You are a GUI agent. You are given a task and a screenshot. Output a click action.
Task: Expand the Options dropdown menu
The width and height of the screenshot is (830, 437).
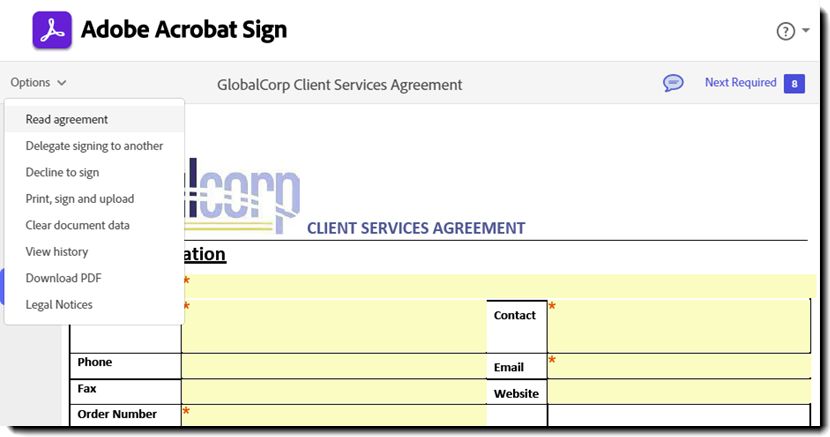click(39, 83)
